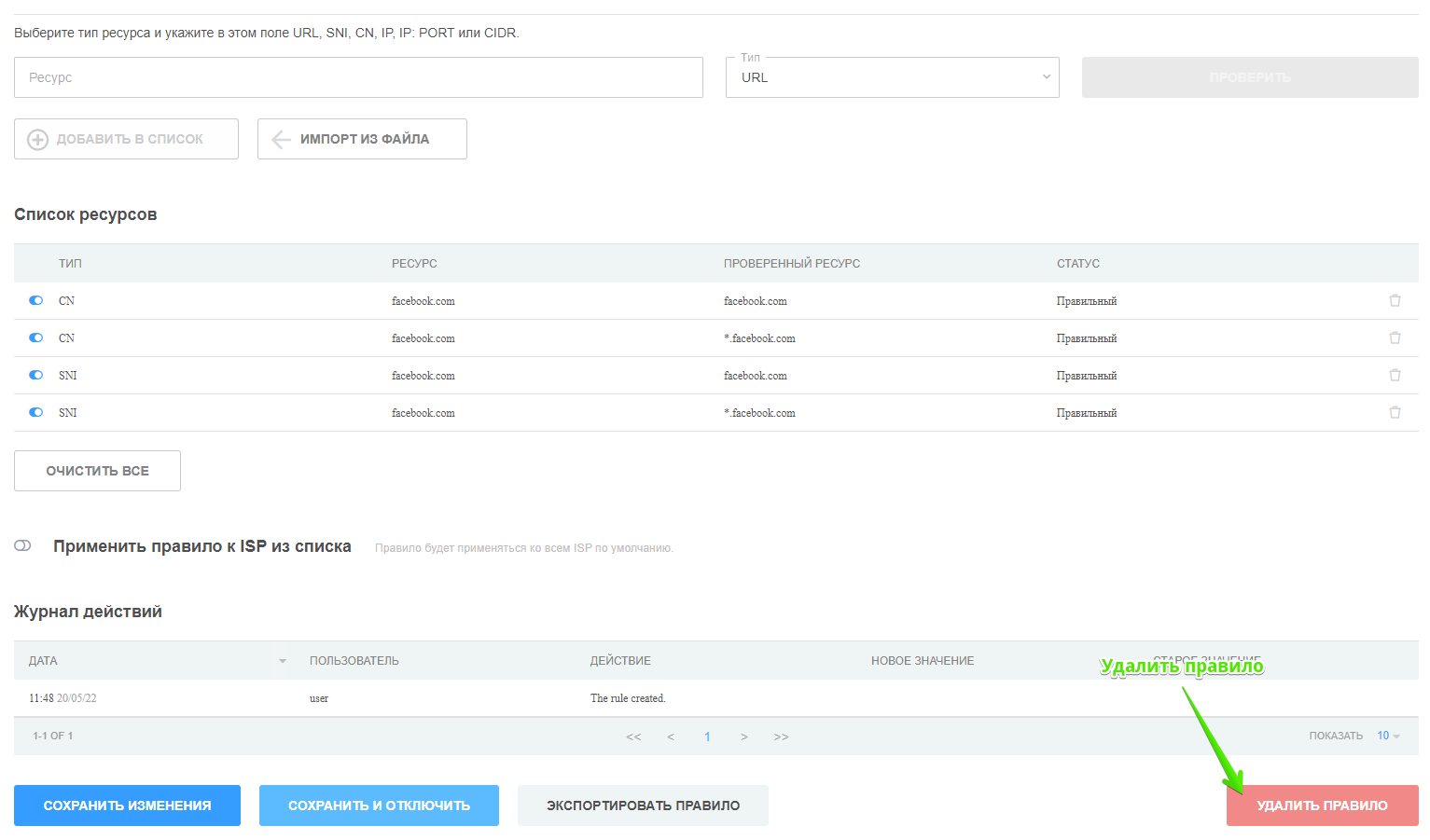Go to the first page of action log
This screenshot has height=840, width=1430.
coord(633,737)
